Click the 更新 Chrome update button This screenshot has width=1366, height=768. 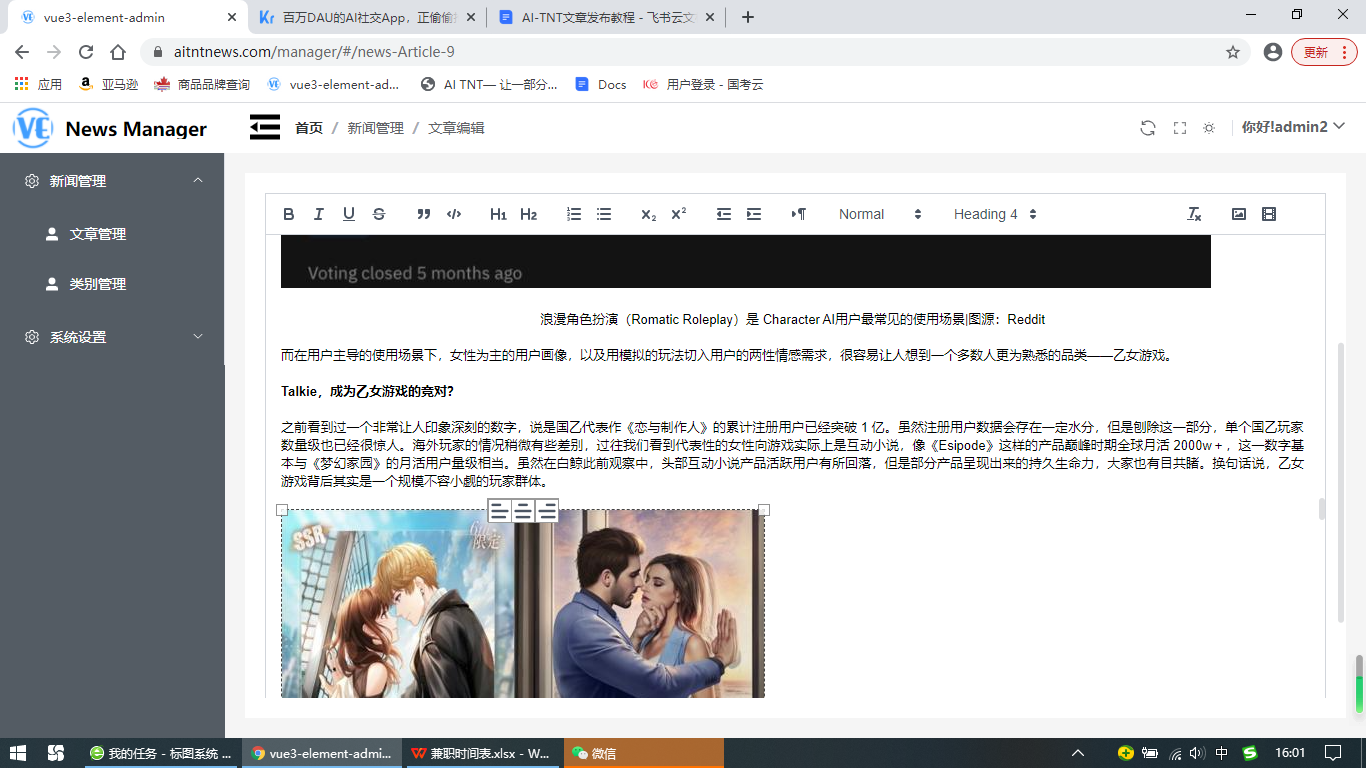(x=1322, y=52)
